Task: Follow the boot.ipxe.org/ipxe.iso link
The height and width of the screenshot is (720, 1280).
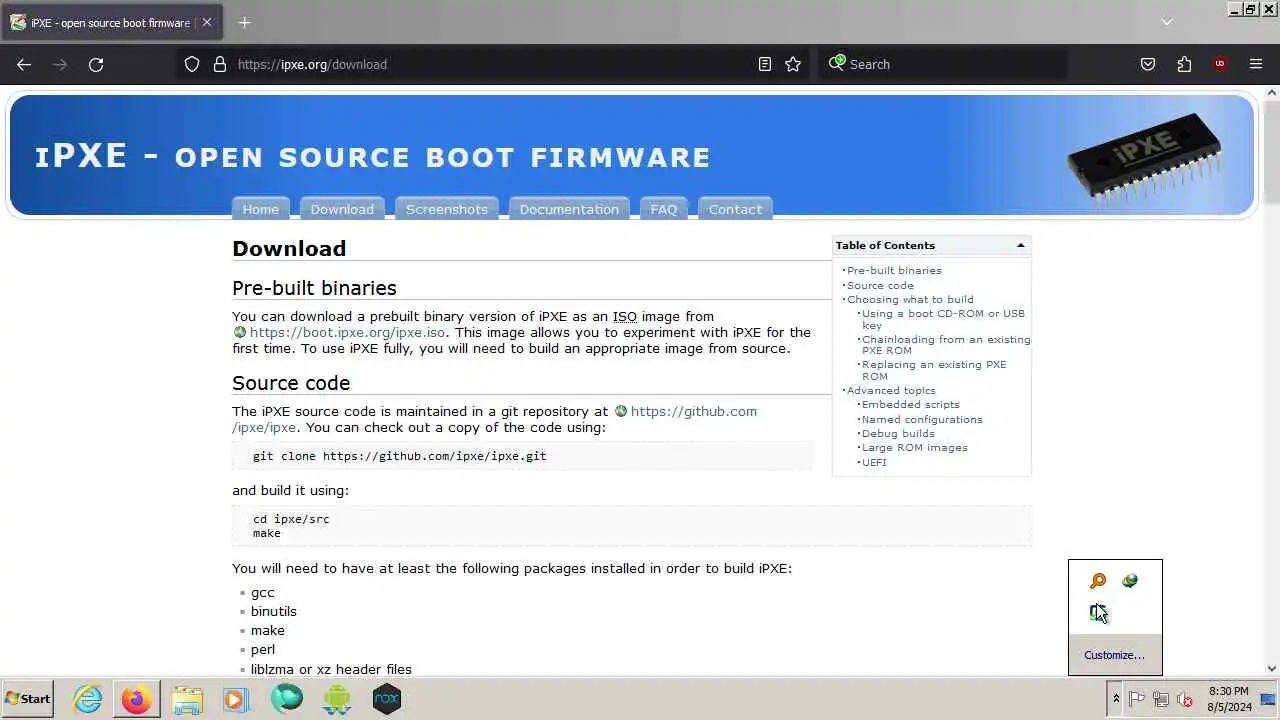Action: point(347,332)
